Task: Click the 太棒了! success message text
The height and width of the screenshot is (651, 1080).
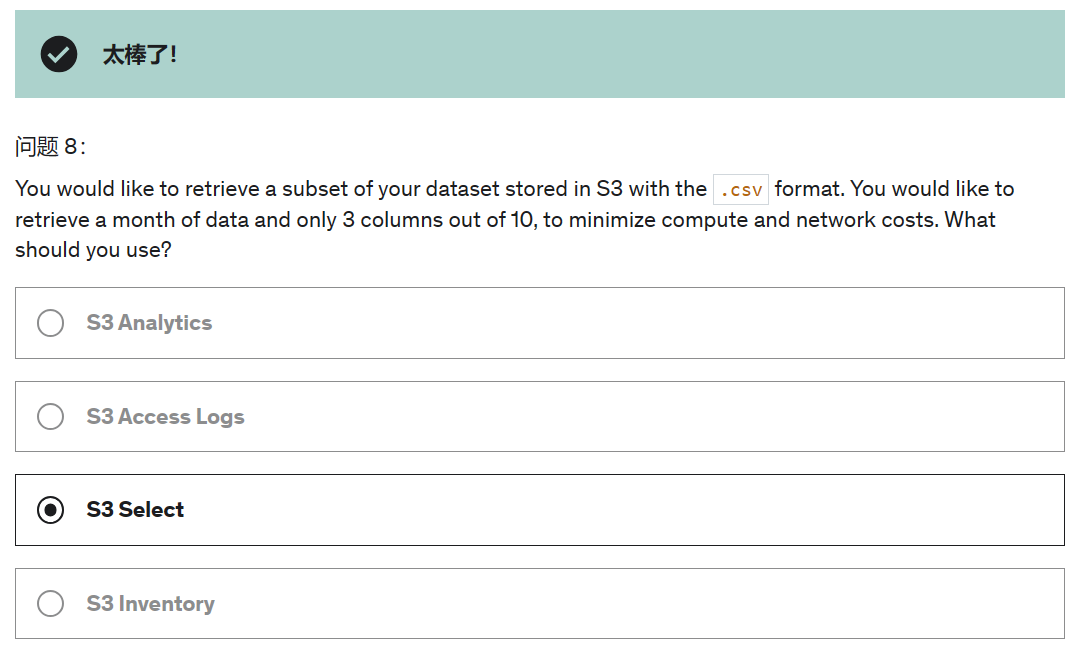Action: tap(140, 55)
